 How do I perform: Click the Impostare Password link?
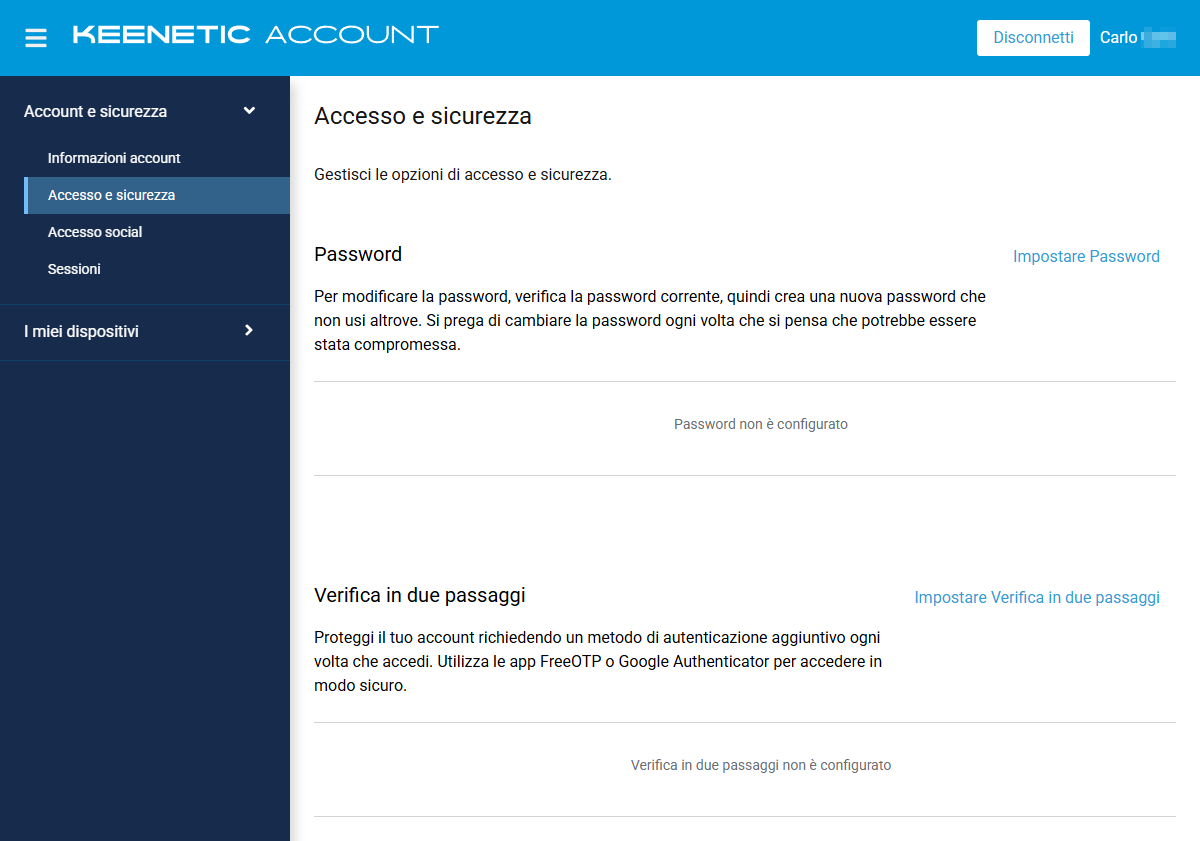(x=1086, y=256)
